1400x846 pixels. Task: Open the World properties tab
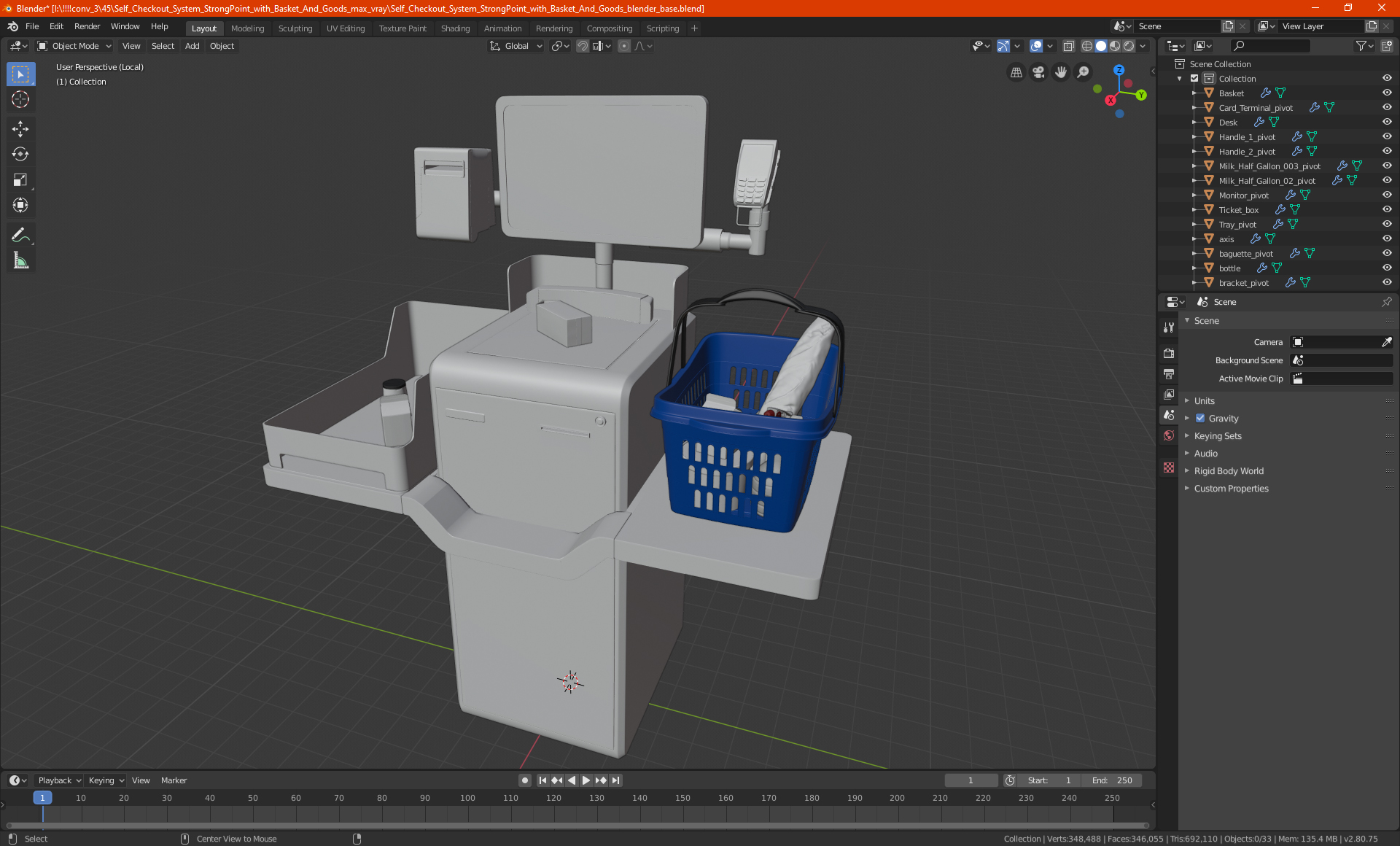click(1169, 435)
